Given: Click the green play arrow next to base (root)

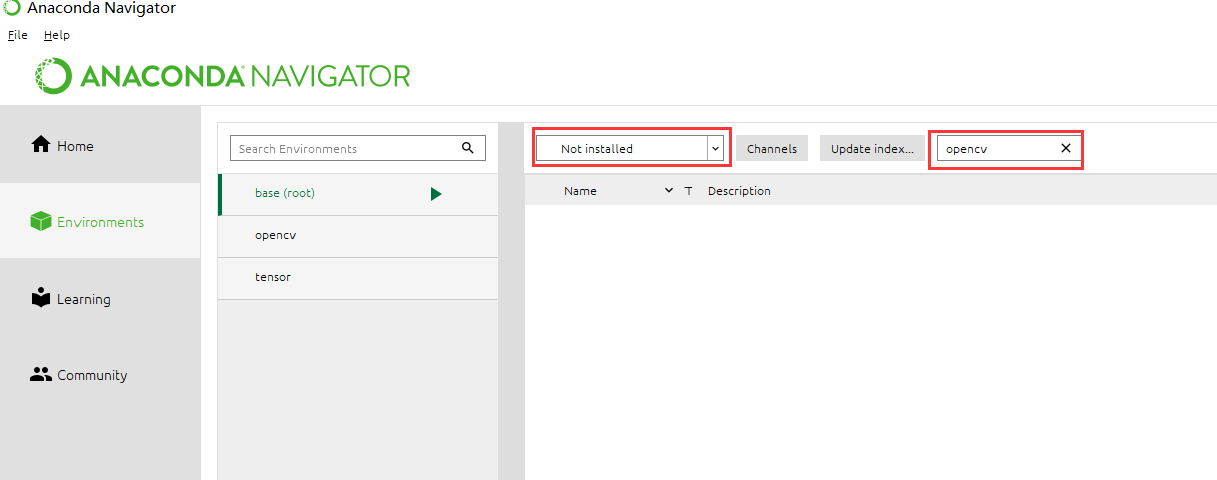Looking at the screenshot, I should tap(436, 194).
